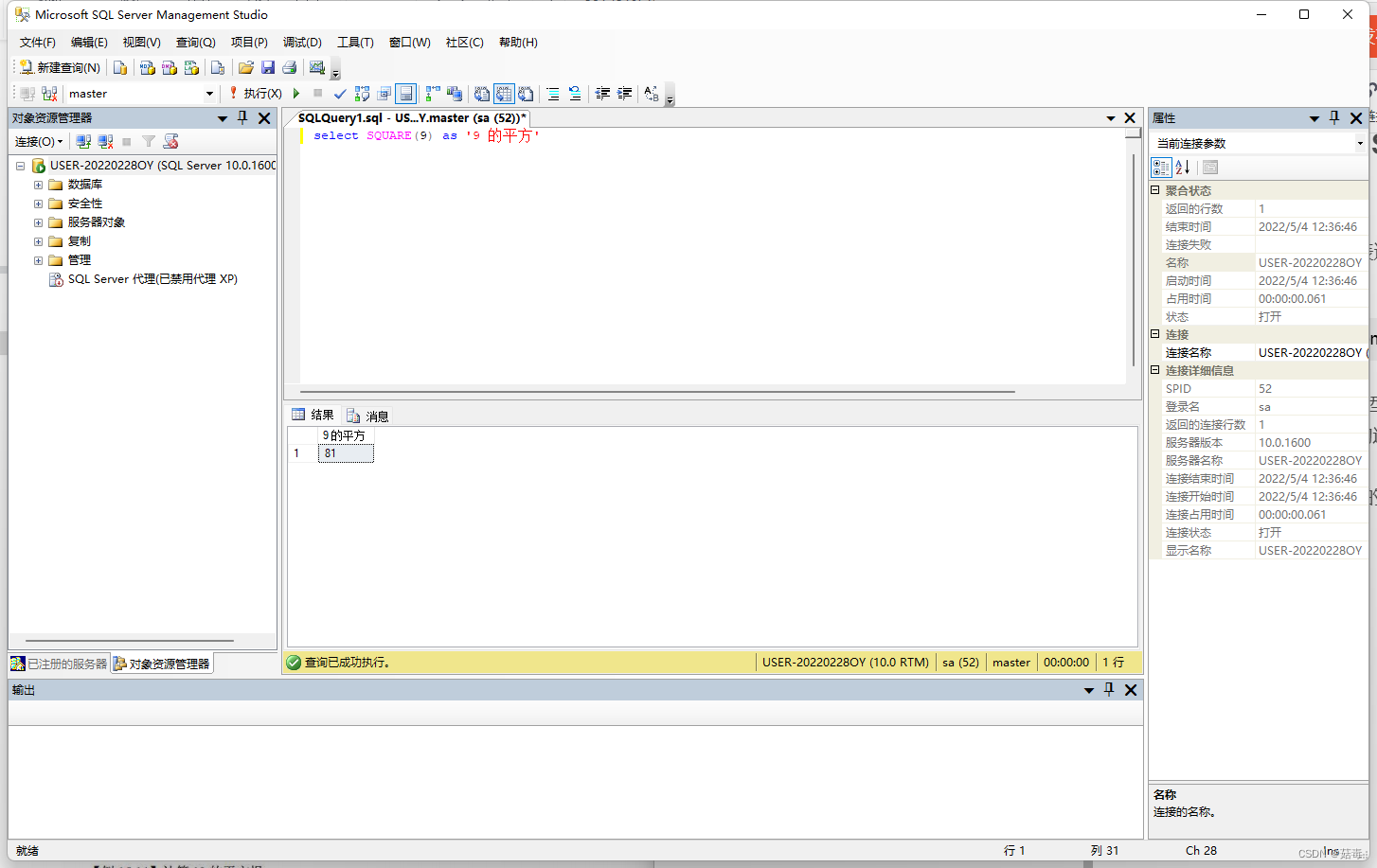This screenshot has height=868, width=1377.
Task: Select the SQLQuery1.sql document tab
Action: (x=412, y=118)
